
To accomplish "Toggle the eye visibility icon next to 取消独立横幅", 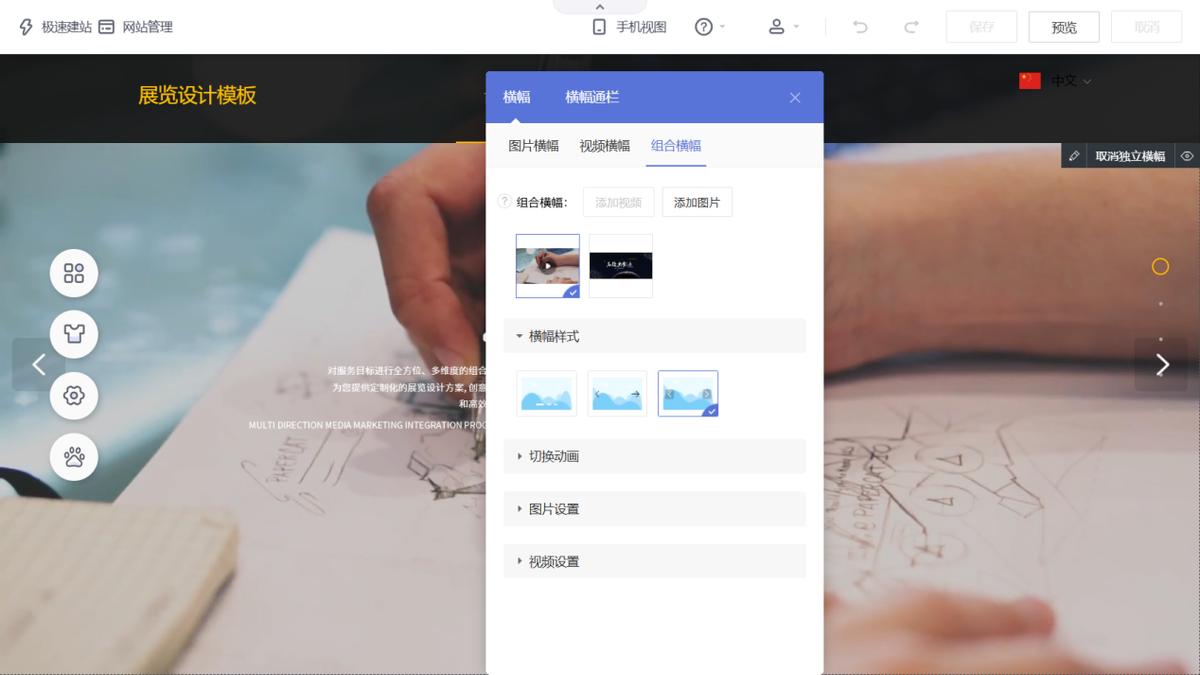I will [1188, 156].
